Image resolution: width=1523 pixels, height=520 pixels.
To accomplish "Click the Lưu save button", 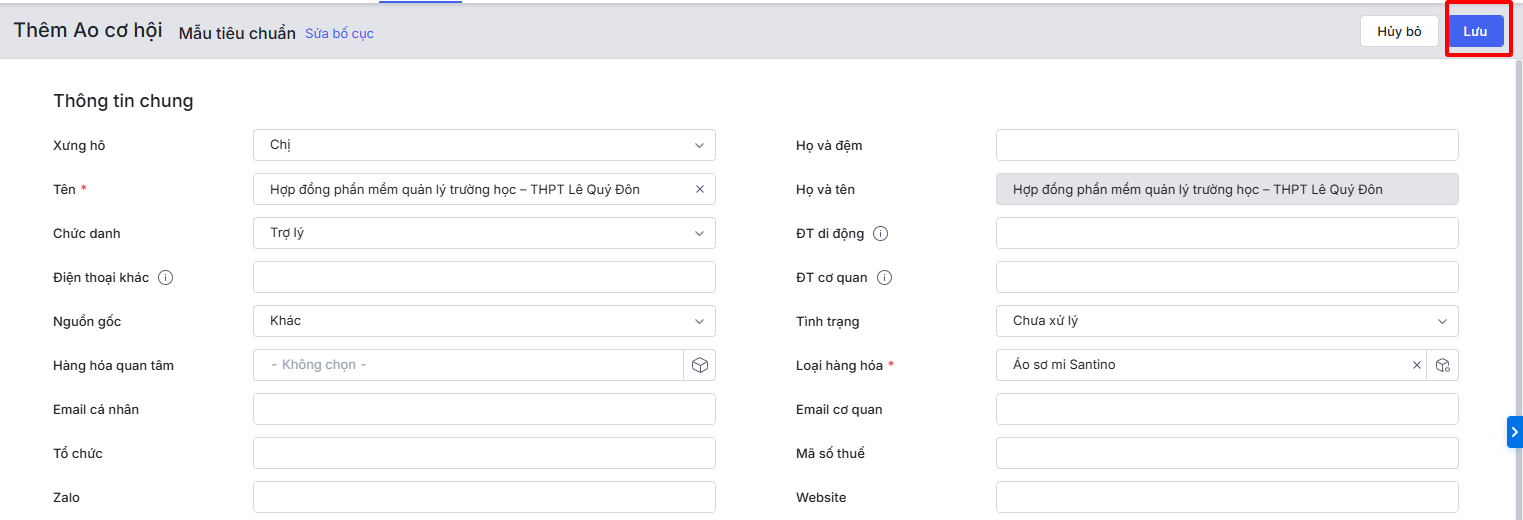I will pos(1475,31).
